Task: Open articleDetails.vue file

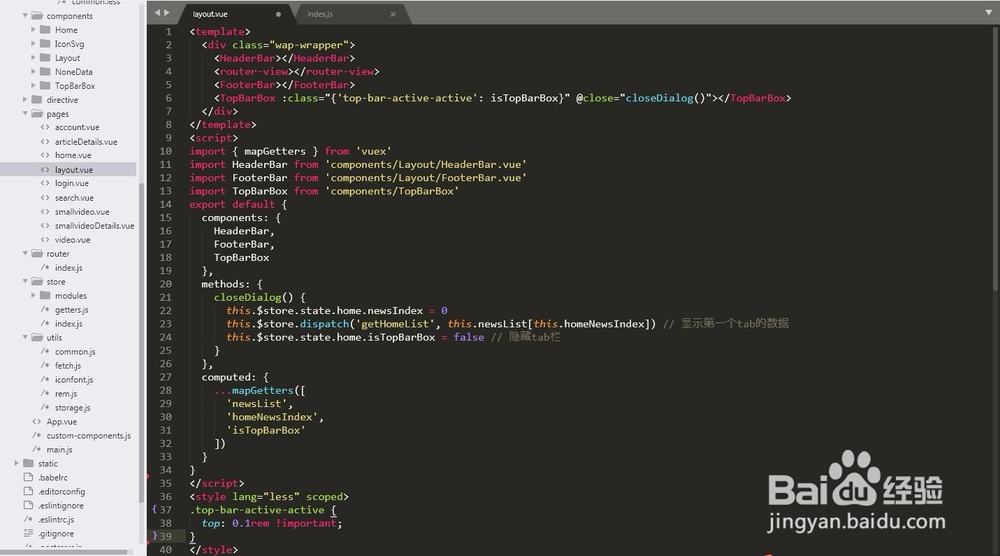Action: pos(86,142)
